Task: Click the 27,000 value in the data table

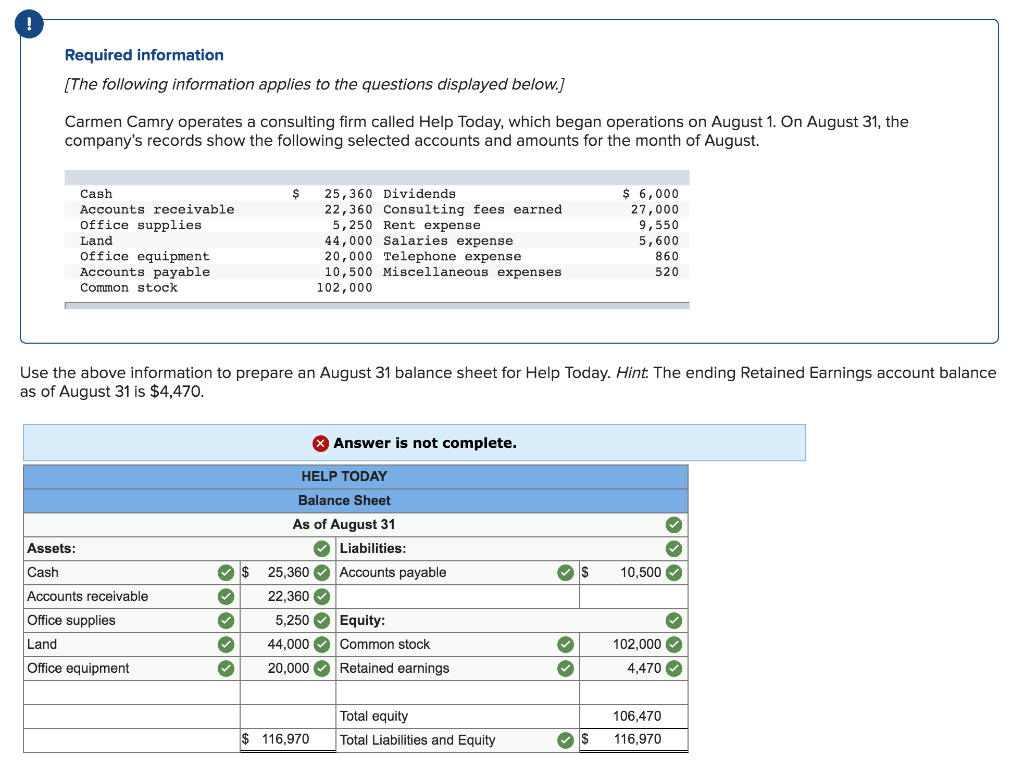Action: (654, 210)
